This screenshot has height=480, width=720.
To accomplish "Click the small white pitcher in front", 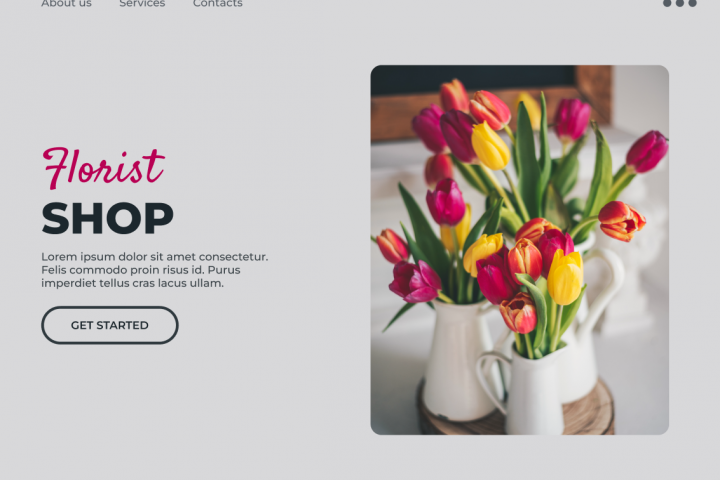I will coord(528,390).
